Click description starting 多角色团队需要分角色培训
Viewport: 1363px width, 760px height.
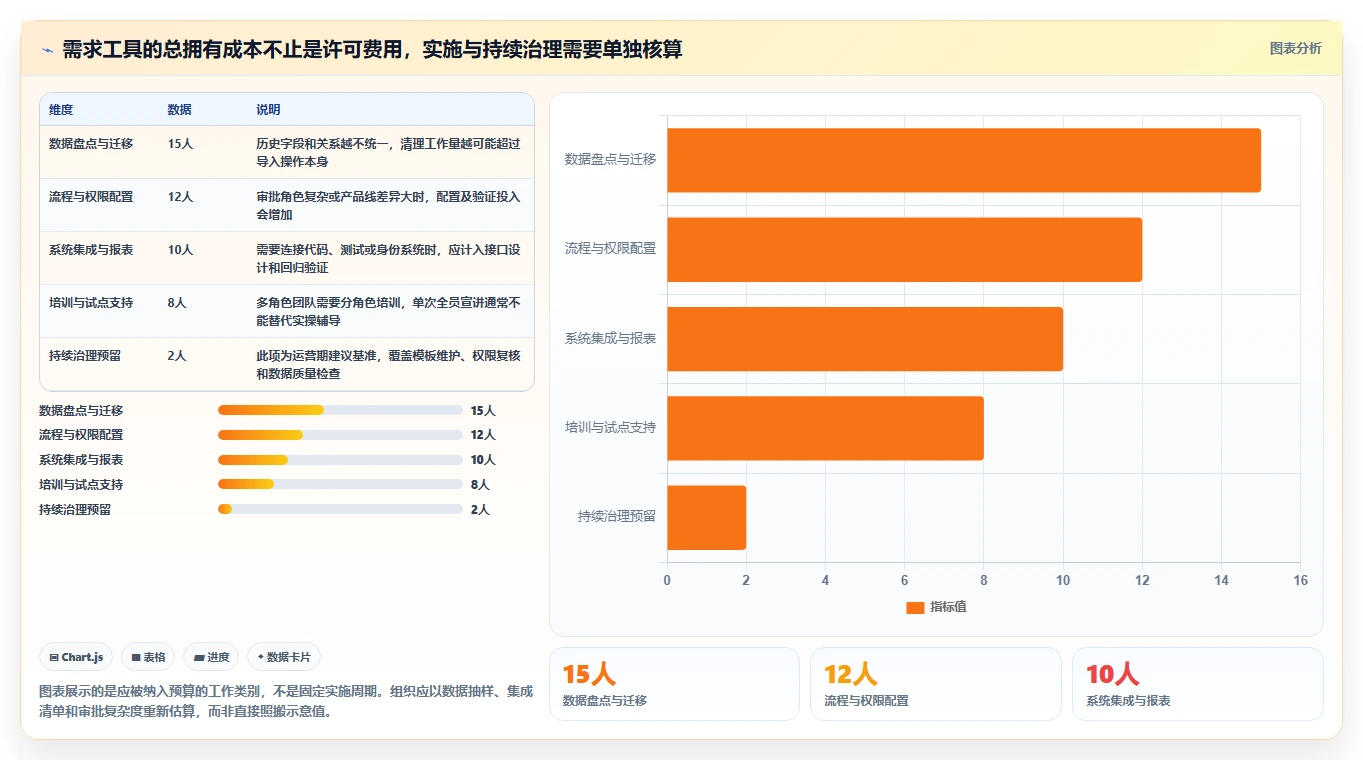[x=388, y=312]
